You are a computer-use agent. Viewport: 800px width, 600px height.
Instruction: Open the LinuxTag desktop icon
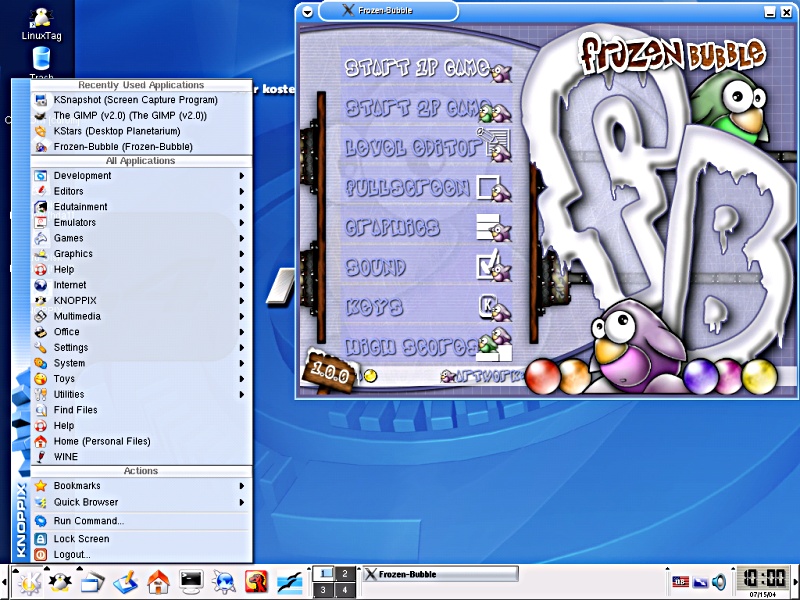(x=41, y=24)
